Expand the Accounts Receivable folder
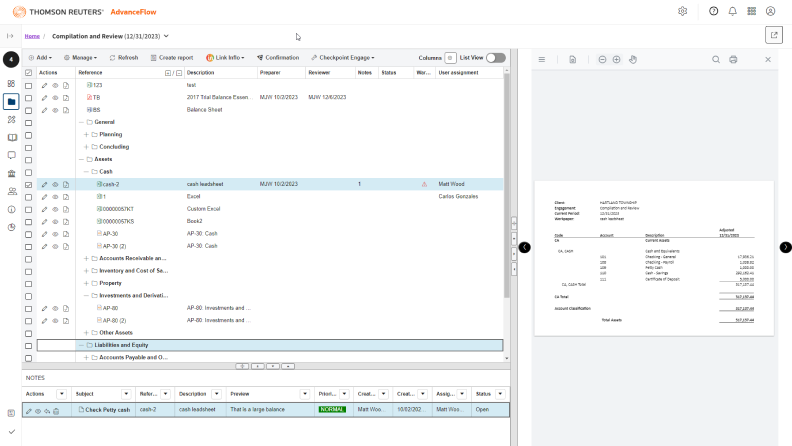The height and width of the screenshot is (446, 792). [86, 259]
